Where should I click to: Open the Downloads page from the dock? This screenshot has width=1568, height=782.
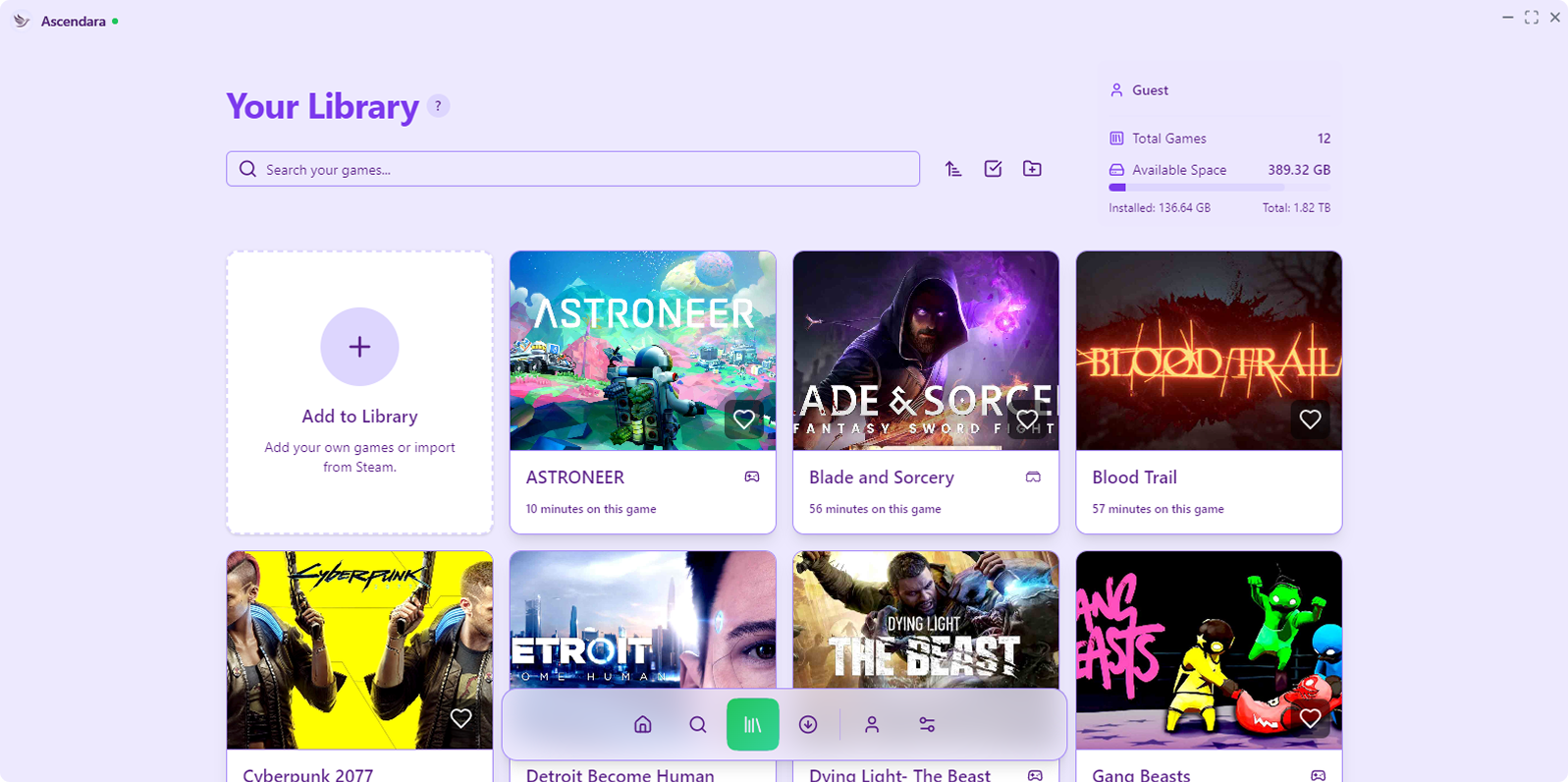point(808,725)
